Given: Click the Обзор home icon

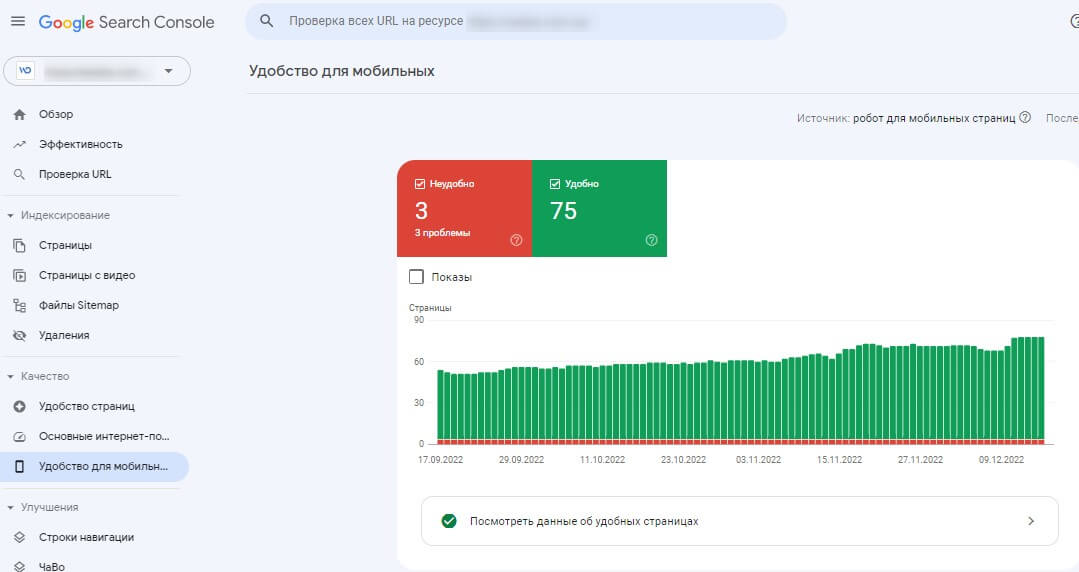Looking at the screenshot, I should 19,114.
